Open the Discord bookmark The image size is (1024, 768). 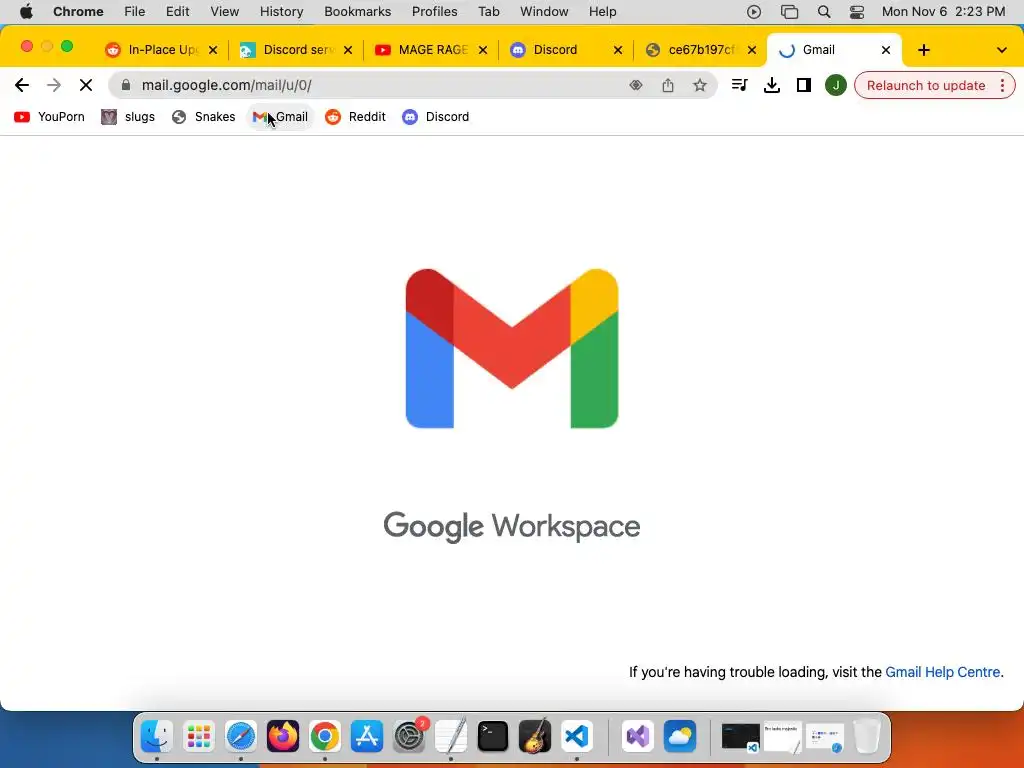click(x=436, y=117)
